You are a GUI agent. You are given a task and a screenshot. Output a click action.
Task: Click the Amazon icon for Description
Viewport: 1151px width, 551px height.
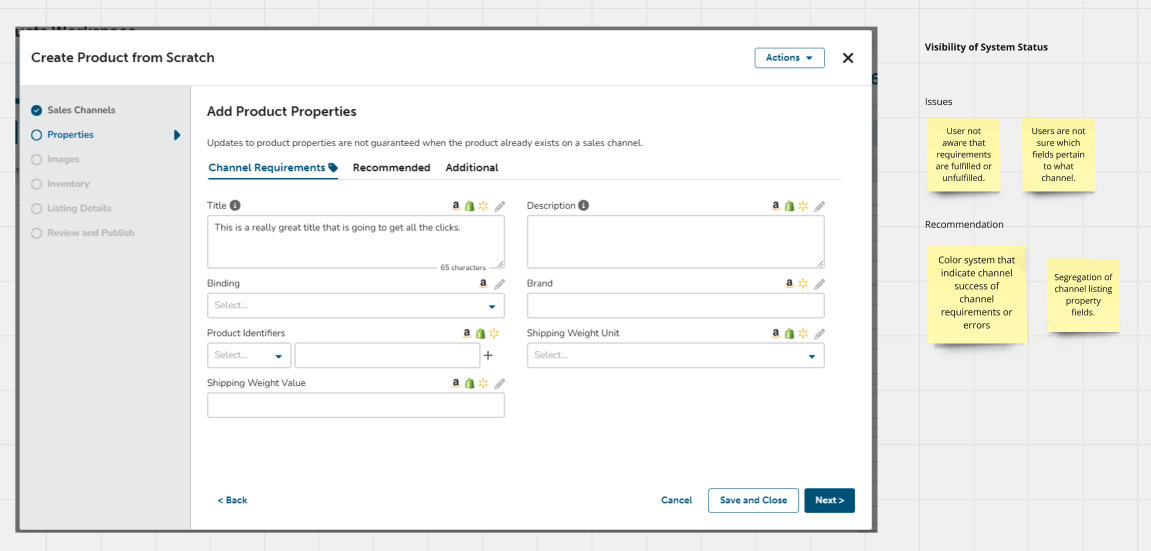[776, 206]
